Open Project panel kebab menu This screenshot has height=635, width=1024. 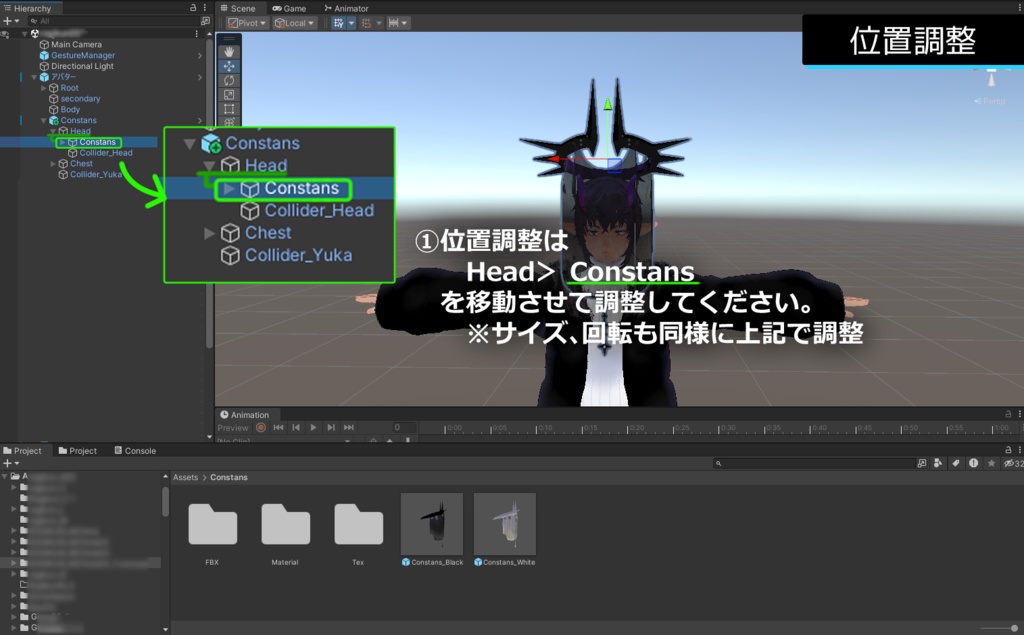point(1019,450)
